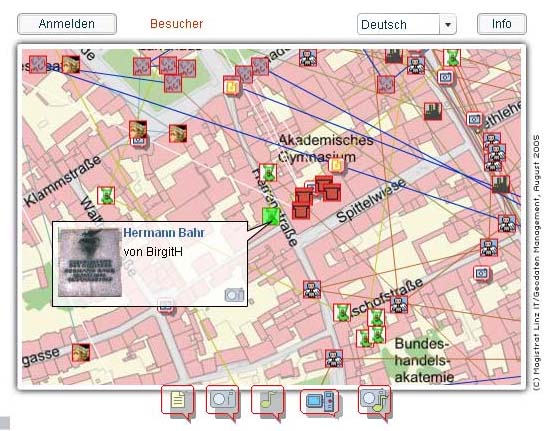
Task: Click face photo marker beside the 'gasse' label
Action: tap(81, 353)
